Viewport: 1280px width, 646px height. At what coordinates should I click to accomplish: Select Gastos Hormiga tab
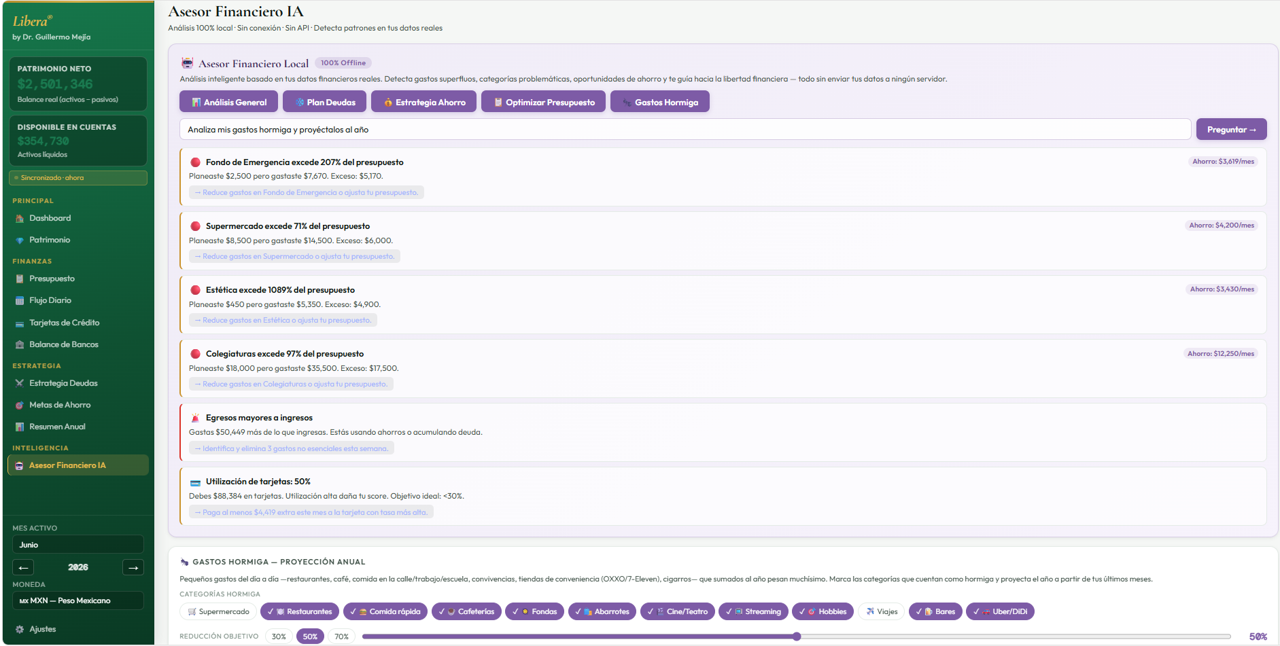tap(660, 102)
